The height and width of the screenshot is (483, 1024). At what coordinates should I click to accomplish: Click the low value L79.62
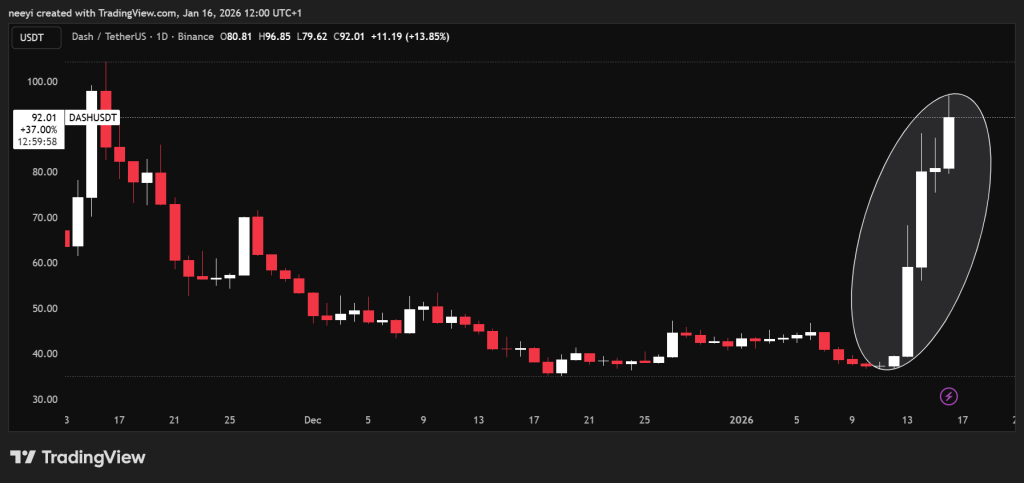click(312, 37)
